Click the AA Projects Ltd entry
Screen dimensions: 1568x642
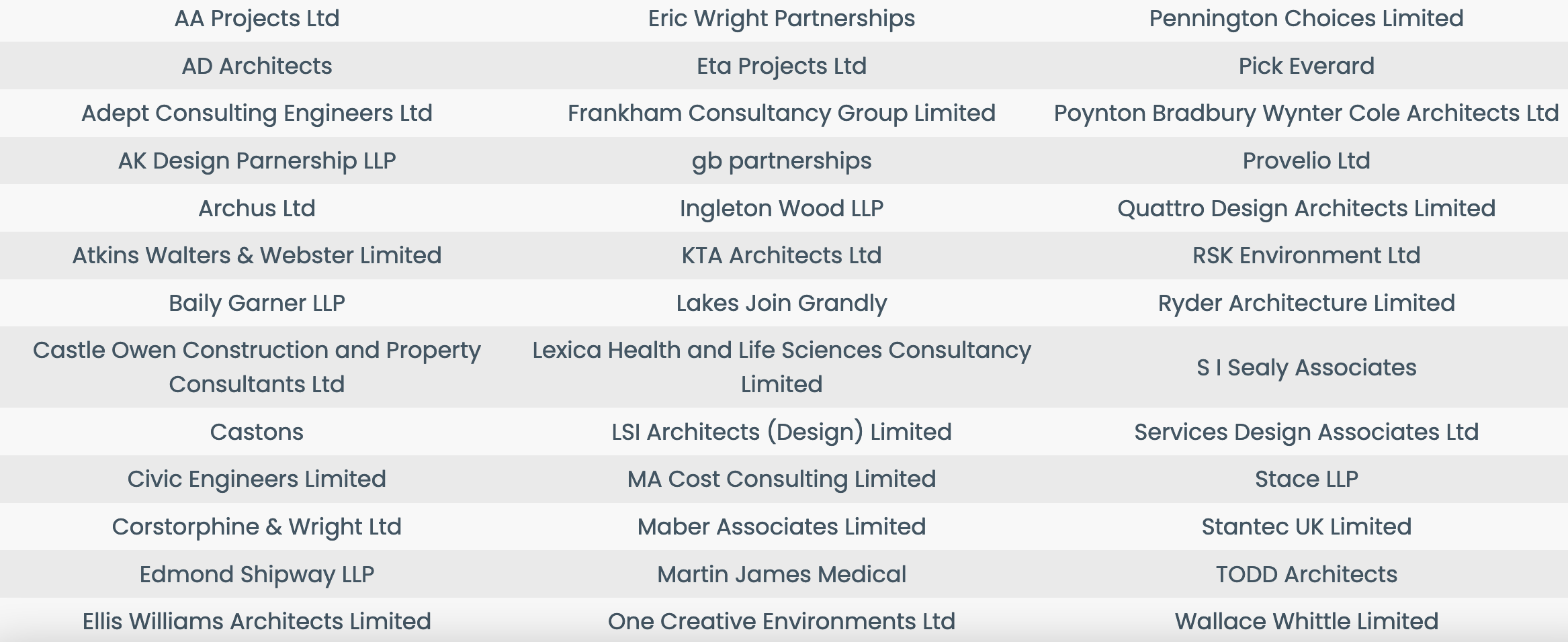point(257,19)
